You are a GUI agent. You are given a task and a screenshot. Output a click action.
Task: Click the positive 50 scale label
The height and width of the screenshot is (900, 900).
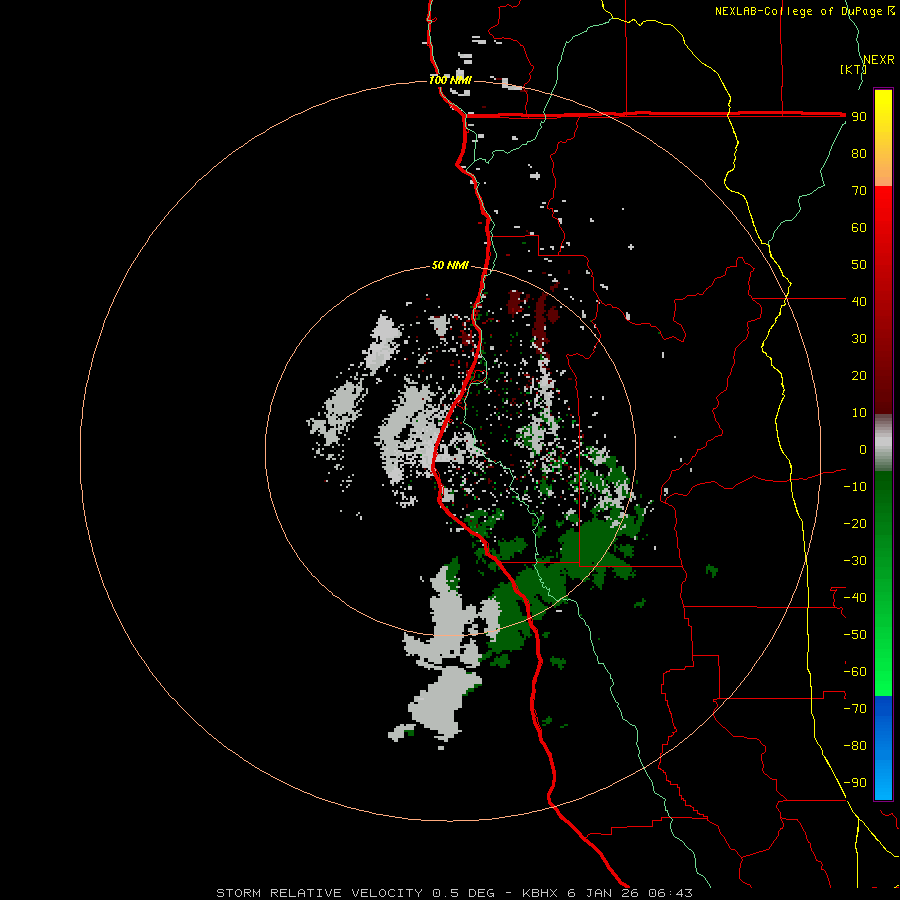click(x=859, y=265)
